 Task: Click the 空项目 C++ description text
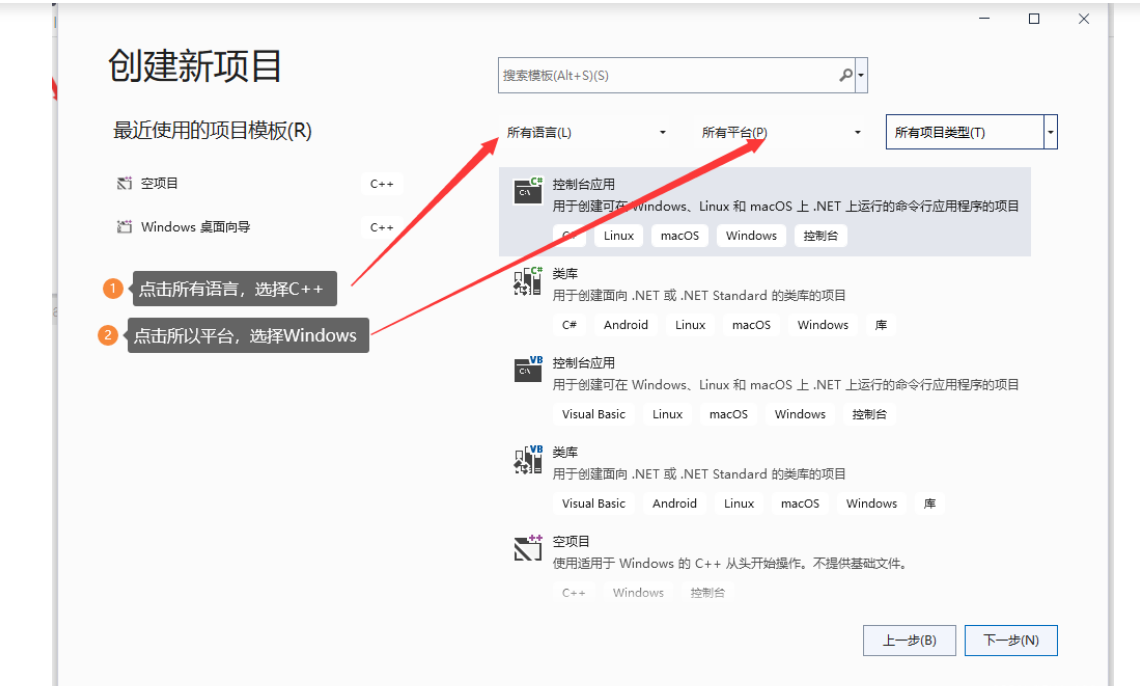tap(730, 563)
